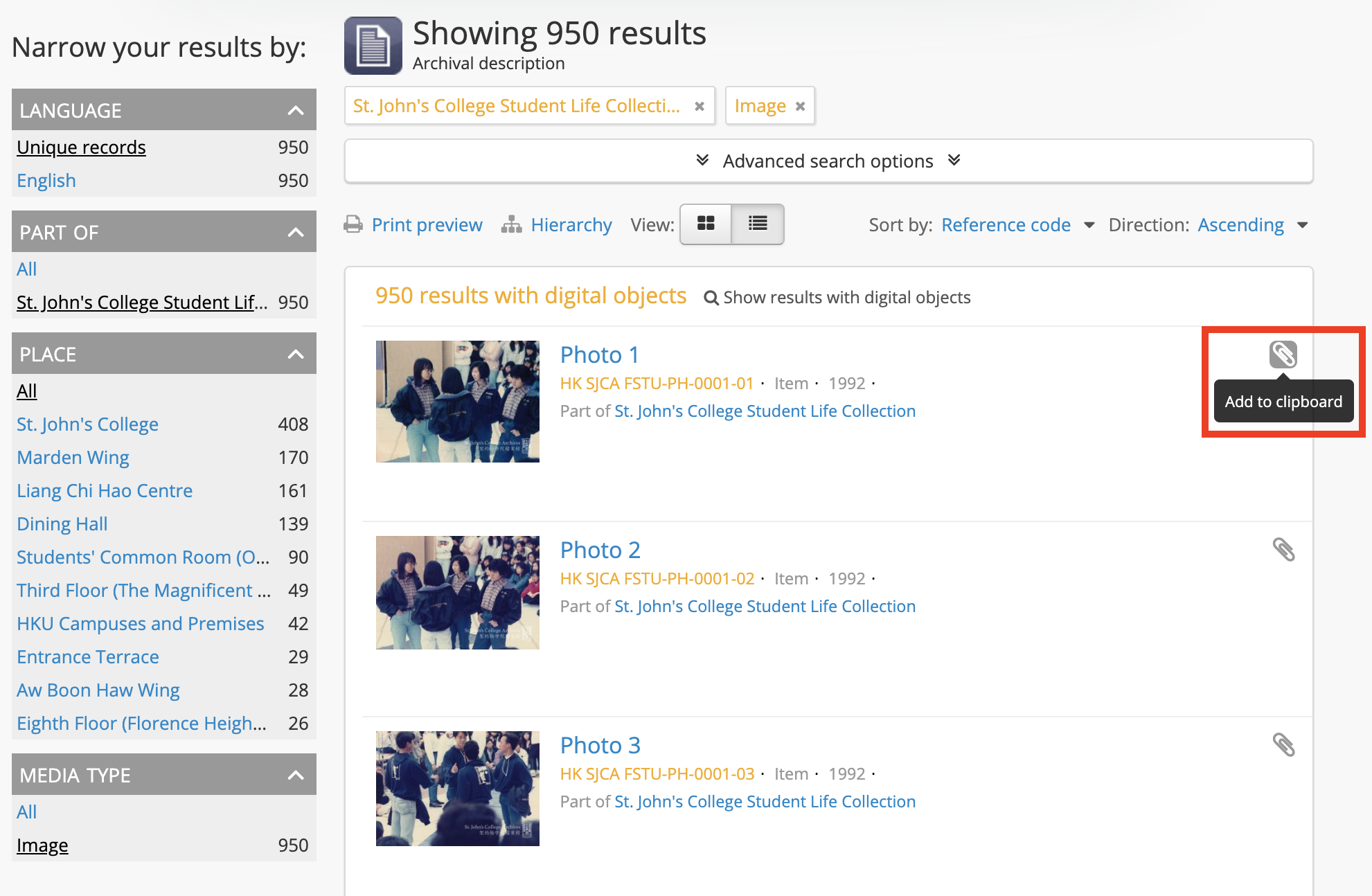Click the archival description document icon
1372x896 pixels.
tap(373, 44)
